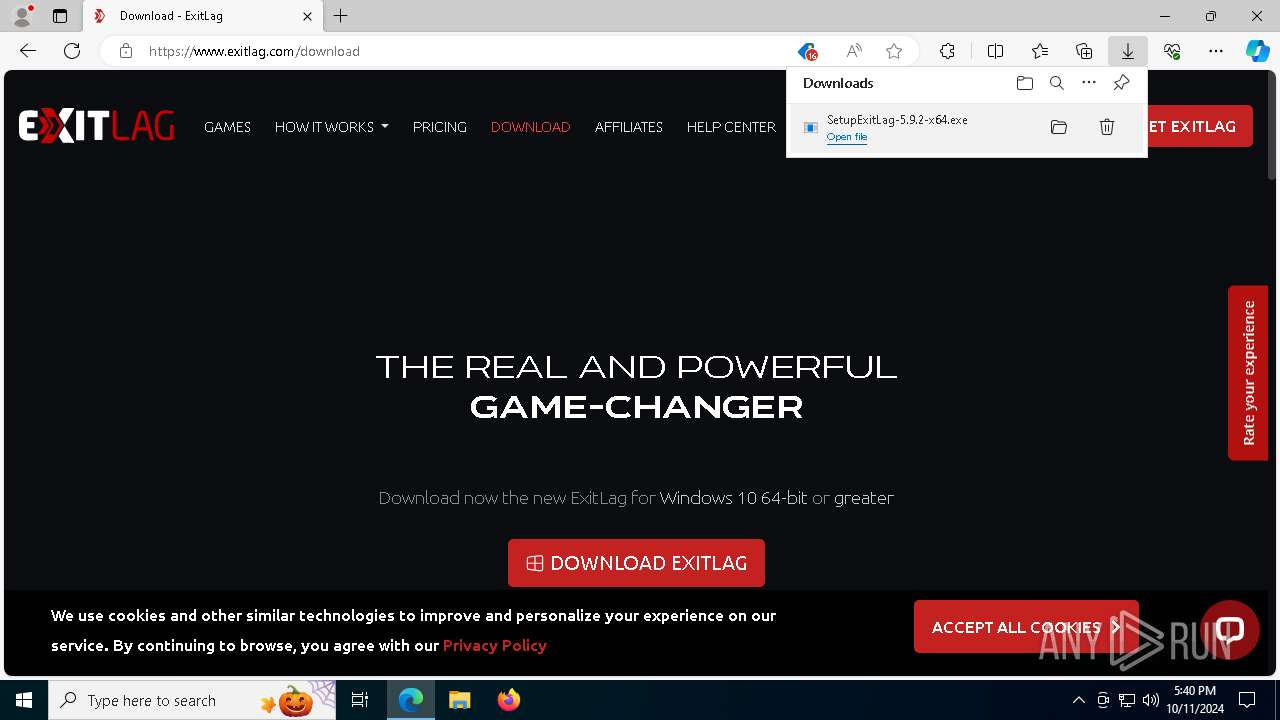Open the Extensions puzzle icon
This screenshot has height=720, width=1280.
tap(947, 51)
